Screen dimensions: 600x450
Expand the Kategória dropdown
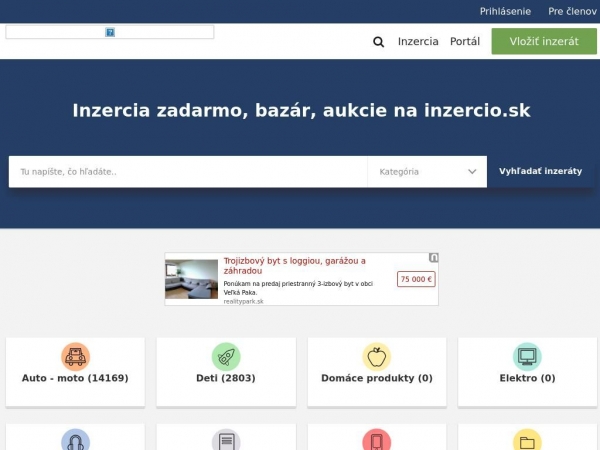(x=427, y=172)
